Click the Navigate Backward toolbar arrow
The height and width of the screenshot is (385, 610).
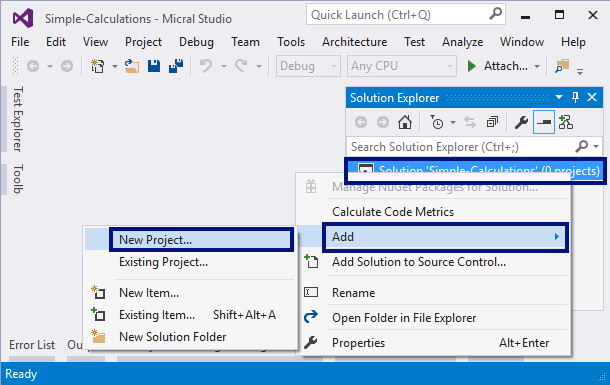pos(33,66)
